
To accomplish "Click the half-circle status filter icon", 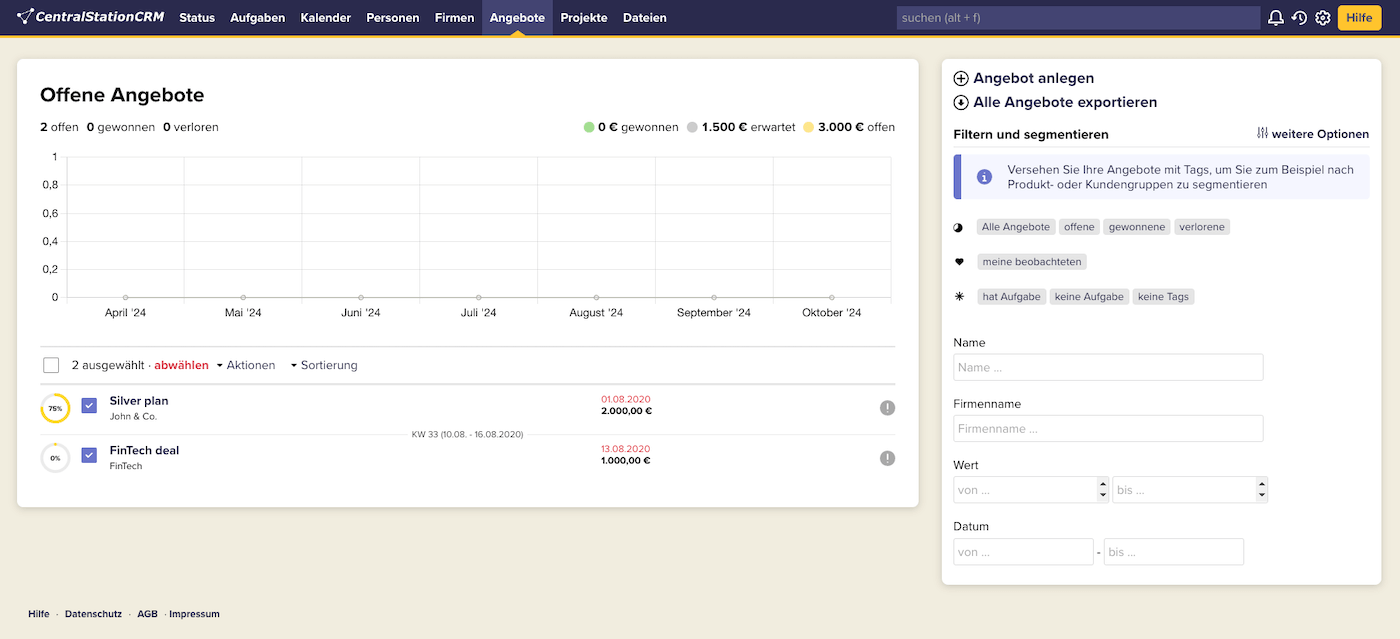I will pos(959,227).
